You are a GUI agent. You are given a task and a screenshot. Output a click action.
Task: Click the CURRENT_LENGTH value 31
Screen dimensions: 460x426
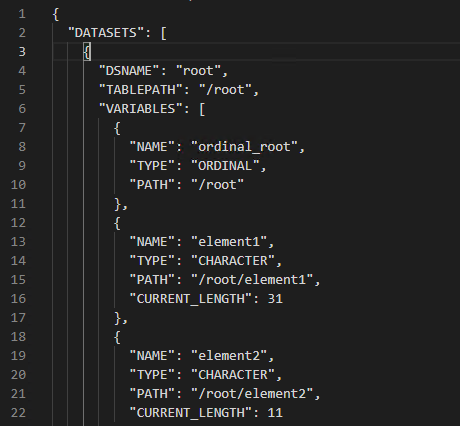[x=275, y=299]
